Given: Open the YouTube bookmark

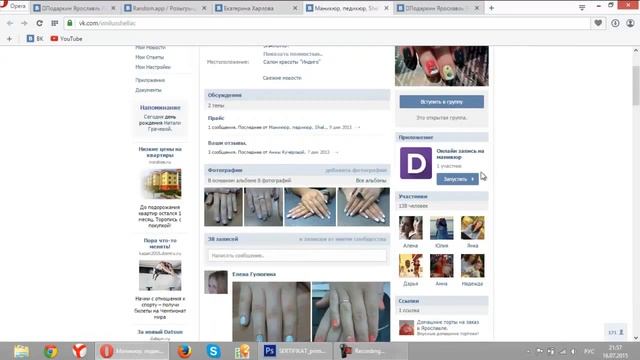Looking at the screenshot, I should tap(67, 39).
